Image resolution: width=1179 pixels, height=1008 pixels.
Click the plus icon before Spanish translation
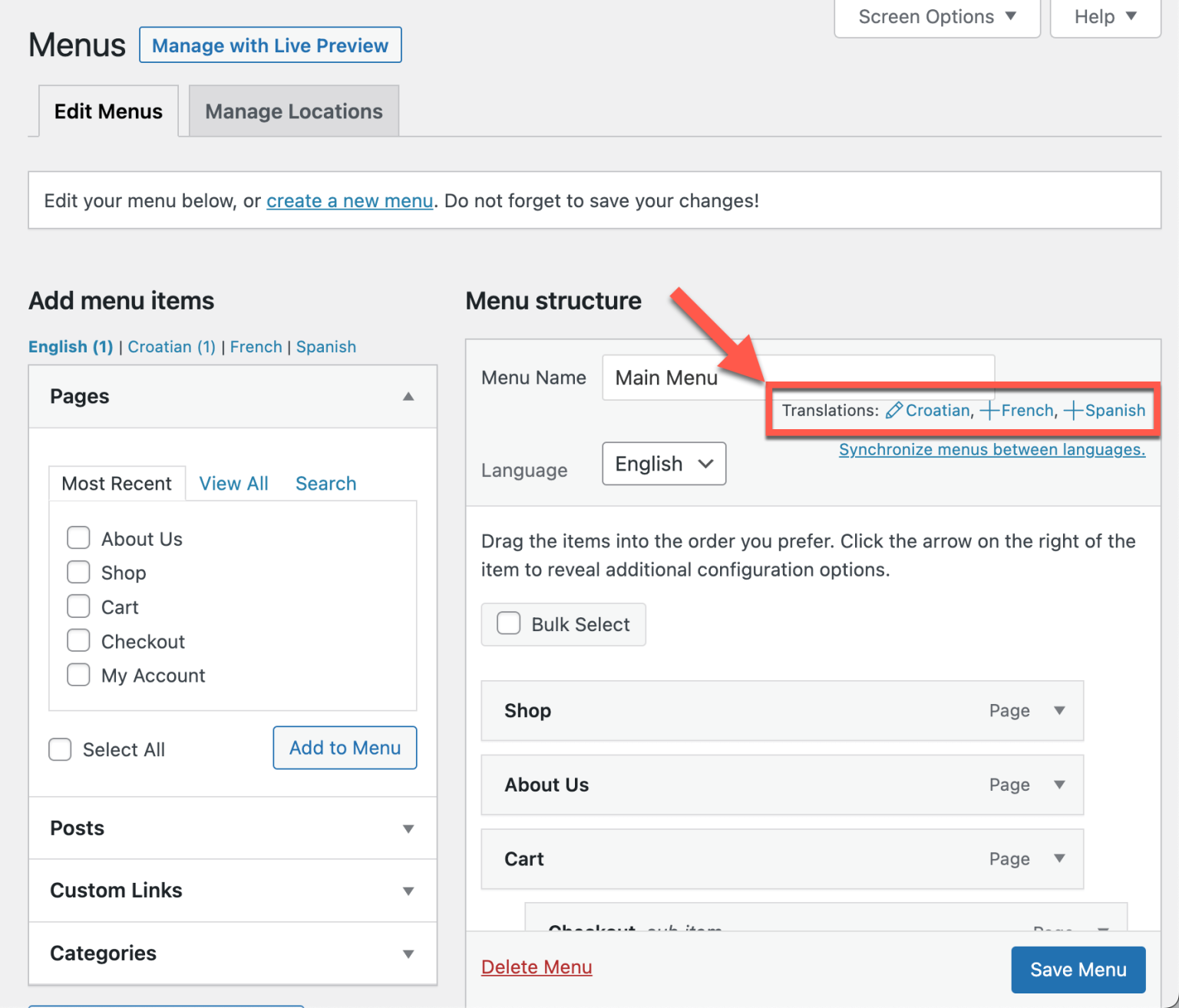[x=1073, y=411]
